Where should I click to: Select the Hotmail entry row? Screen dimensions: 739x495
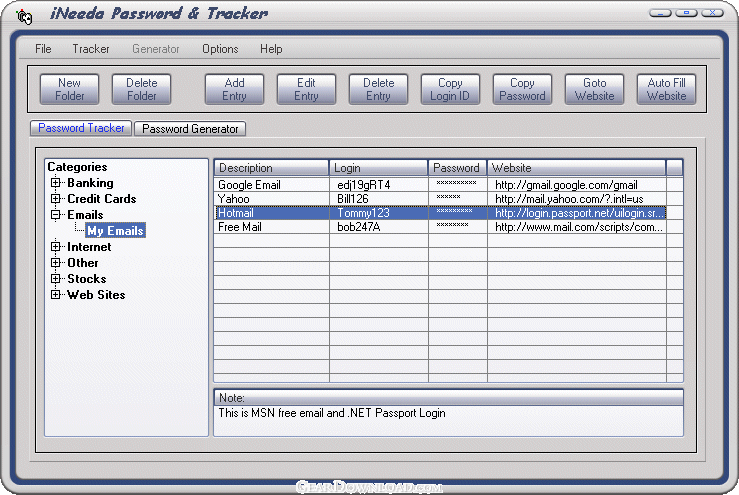coord(440,213)
